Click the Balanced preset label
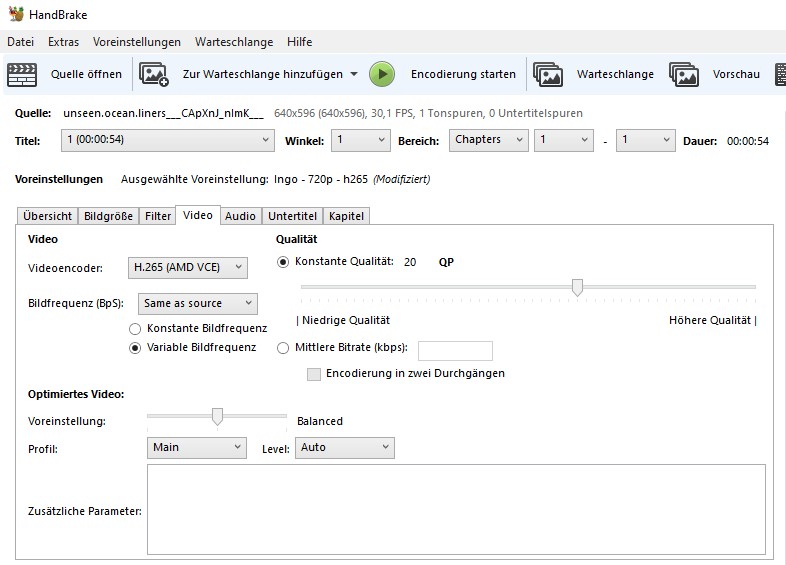 coord(320,421)
